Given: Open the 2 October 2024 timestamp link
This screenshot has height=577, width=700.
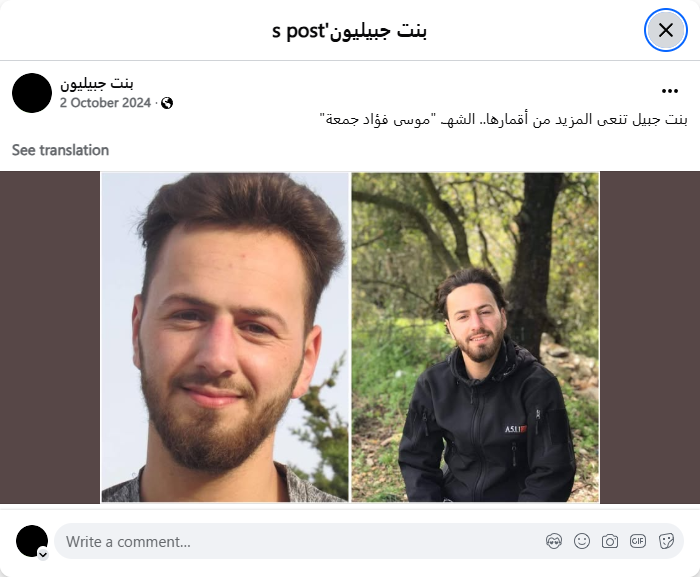Looking at the screenshot, I should tap(105, 103).
